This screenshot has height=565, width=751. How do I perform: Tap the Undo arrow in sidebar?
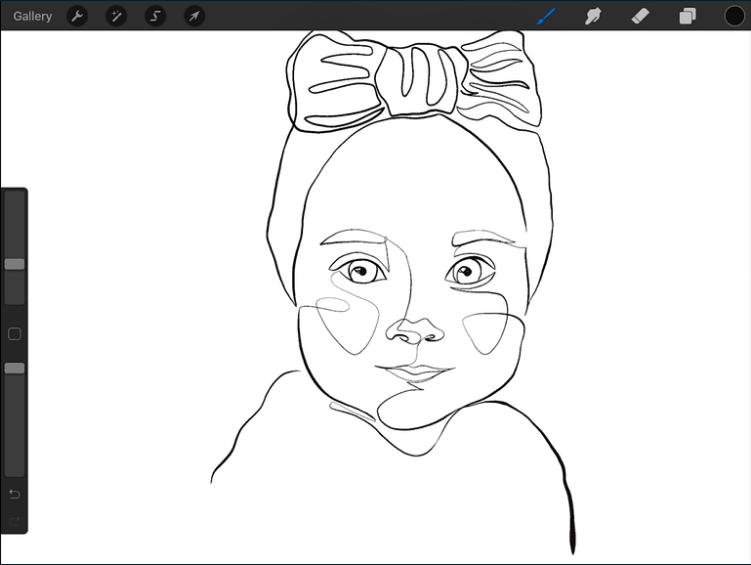pyautogui.click(x=14, y=495)
